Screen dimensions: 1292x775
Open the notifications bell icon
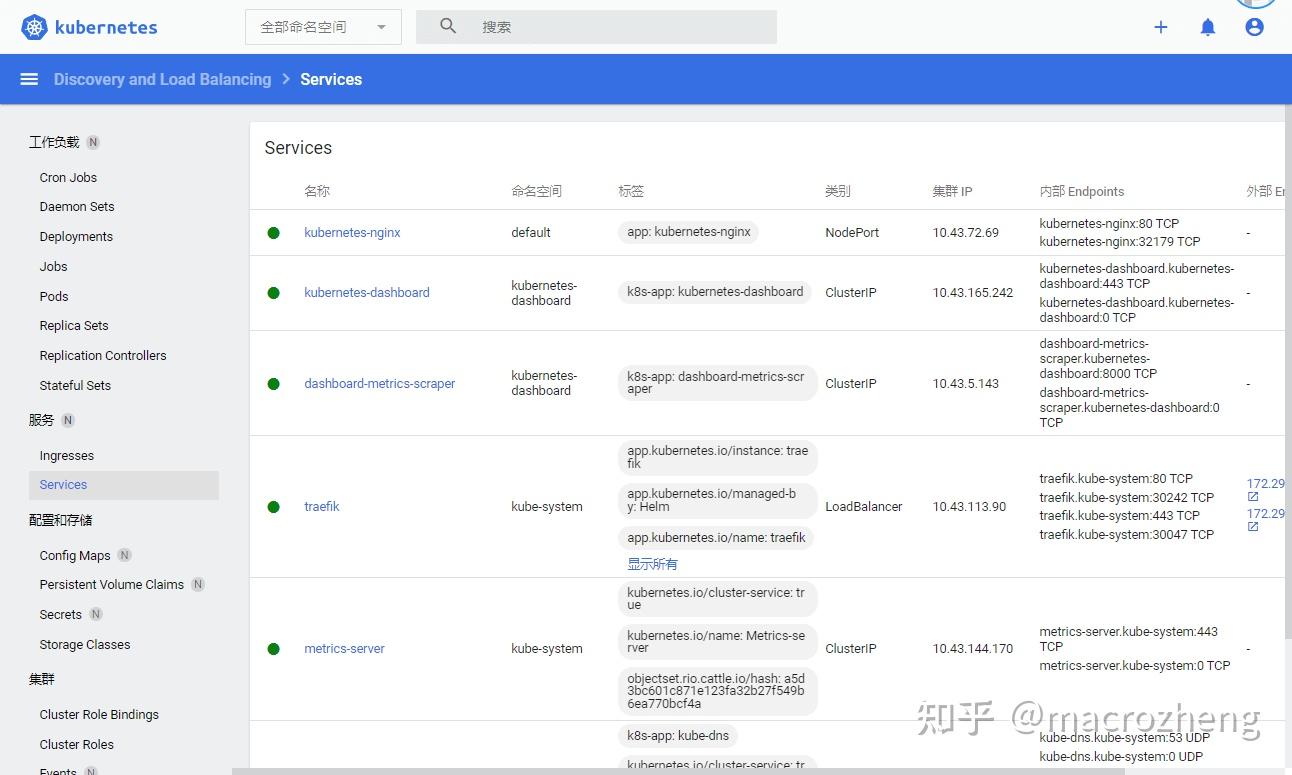(x=1207, y=27)
